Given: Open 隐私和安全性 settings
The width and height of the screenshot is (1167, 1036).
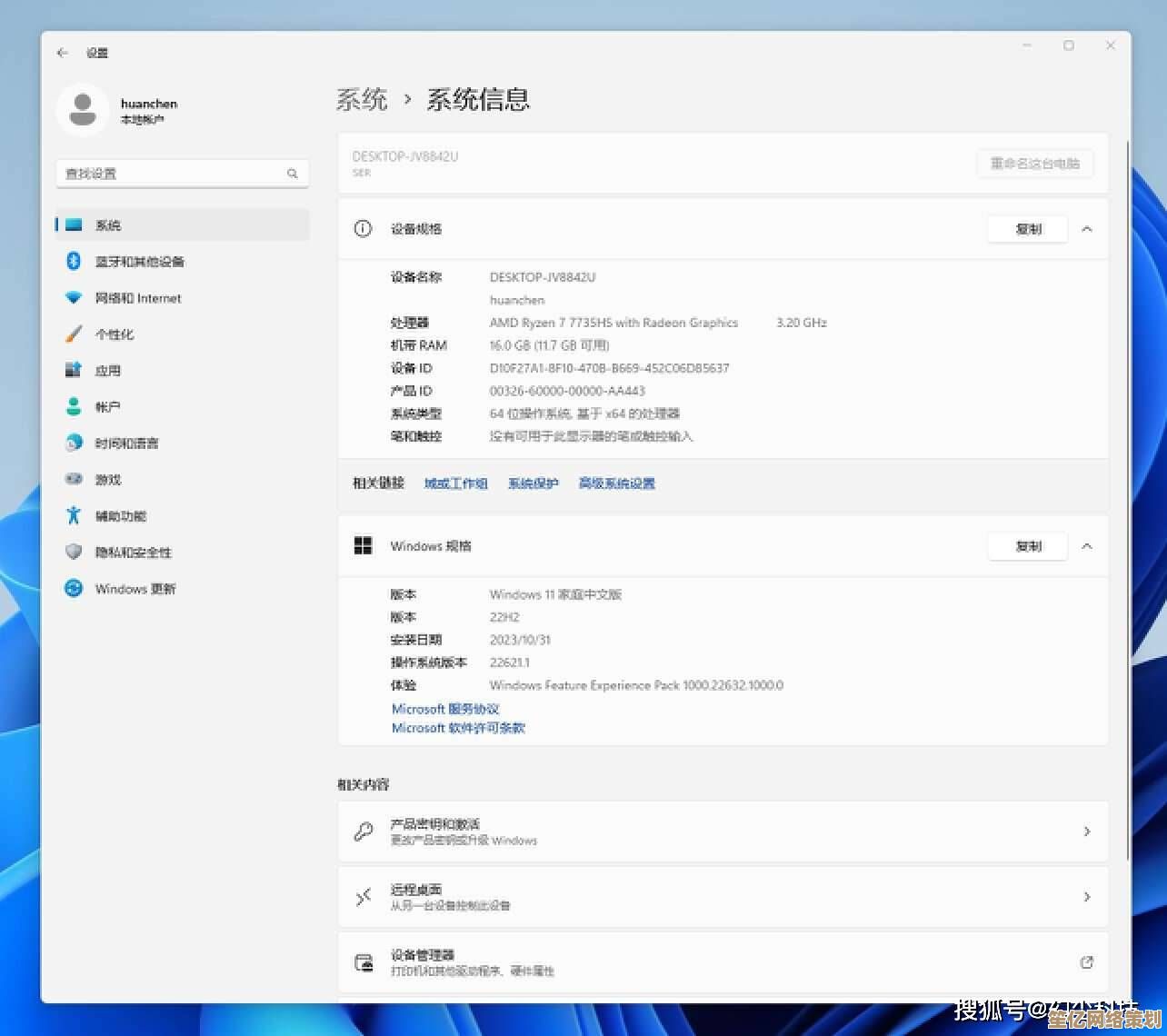Looking at the screenshot, I should pyautogui.click(x=183, y=552).
